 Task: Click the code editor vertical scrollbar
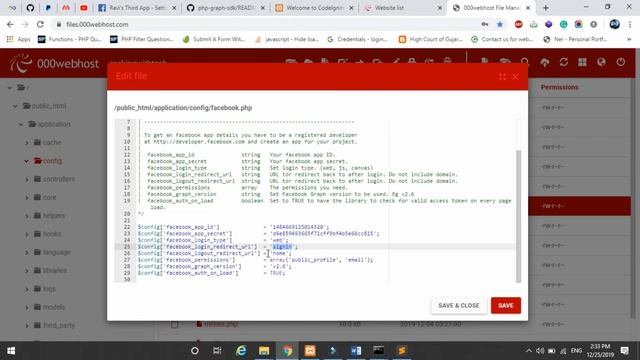(518, 216)
